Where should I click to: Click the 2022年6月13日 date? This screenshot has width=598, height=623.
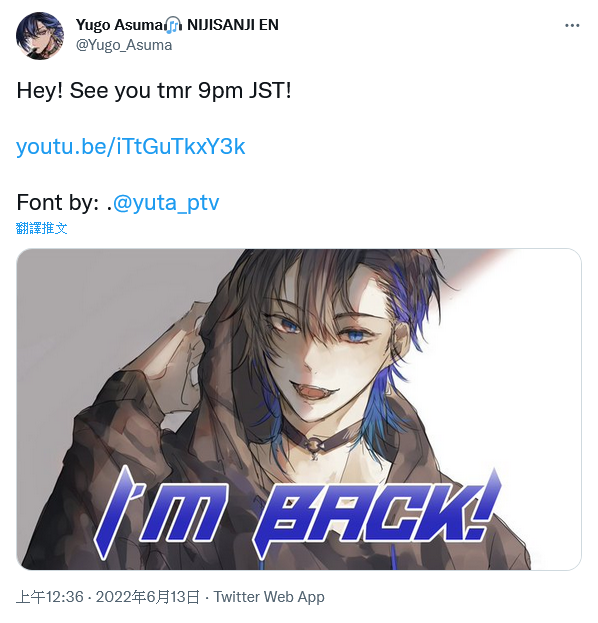click(x=147, y=597)
